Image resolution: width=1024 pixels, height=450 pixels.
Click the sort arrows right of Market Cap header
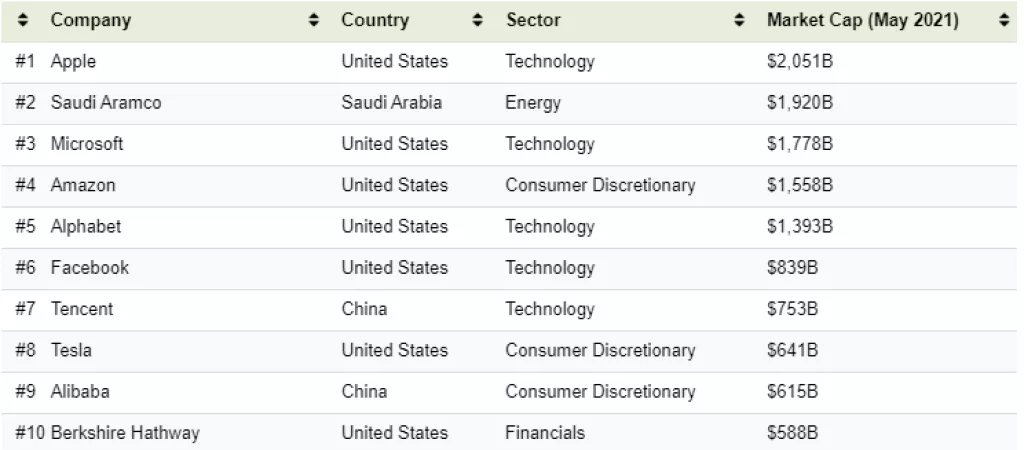(1004, 20)
